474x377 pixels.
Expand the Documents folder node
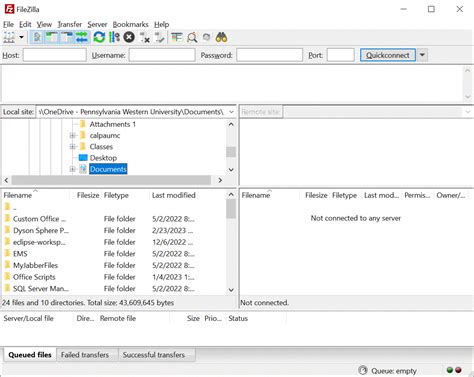tap(72, 169)
